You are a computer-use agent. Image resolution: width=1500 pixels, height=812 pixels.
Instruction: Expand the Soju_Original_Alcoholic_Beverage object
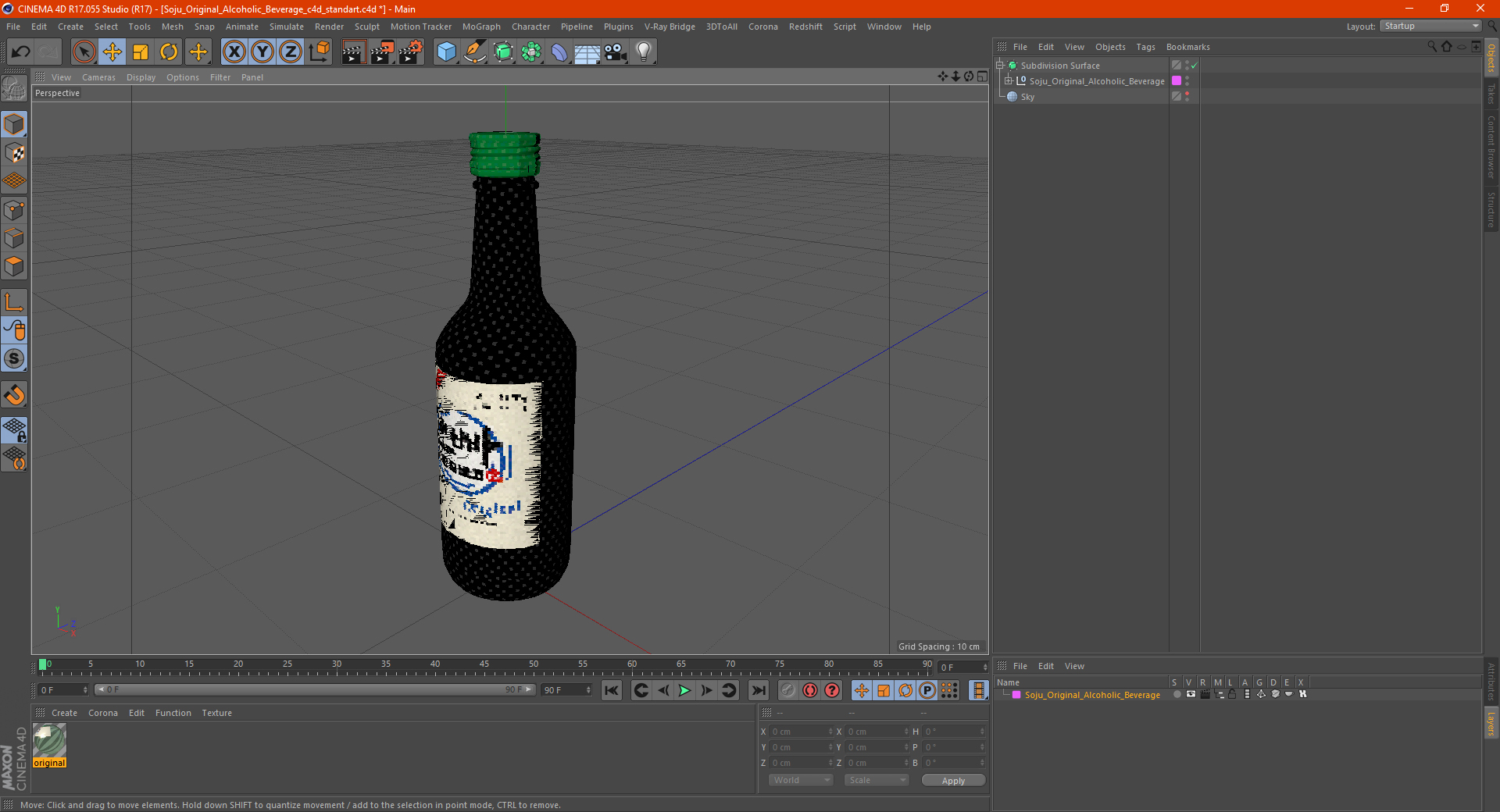coord(1009,81)
